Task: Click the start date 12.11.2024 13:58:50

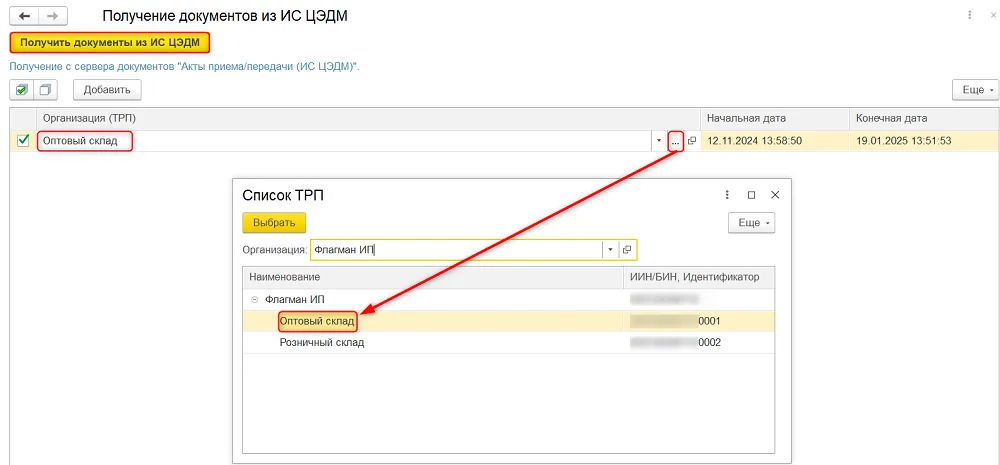Action: (775, 141)
